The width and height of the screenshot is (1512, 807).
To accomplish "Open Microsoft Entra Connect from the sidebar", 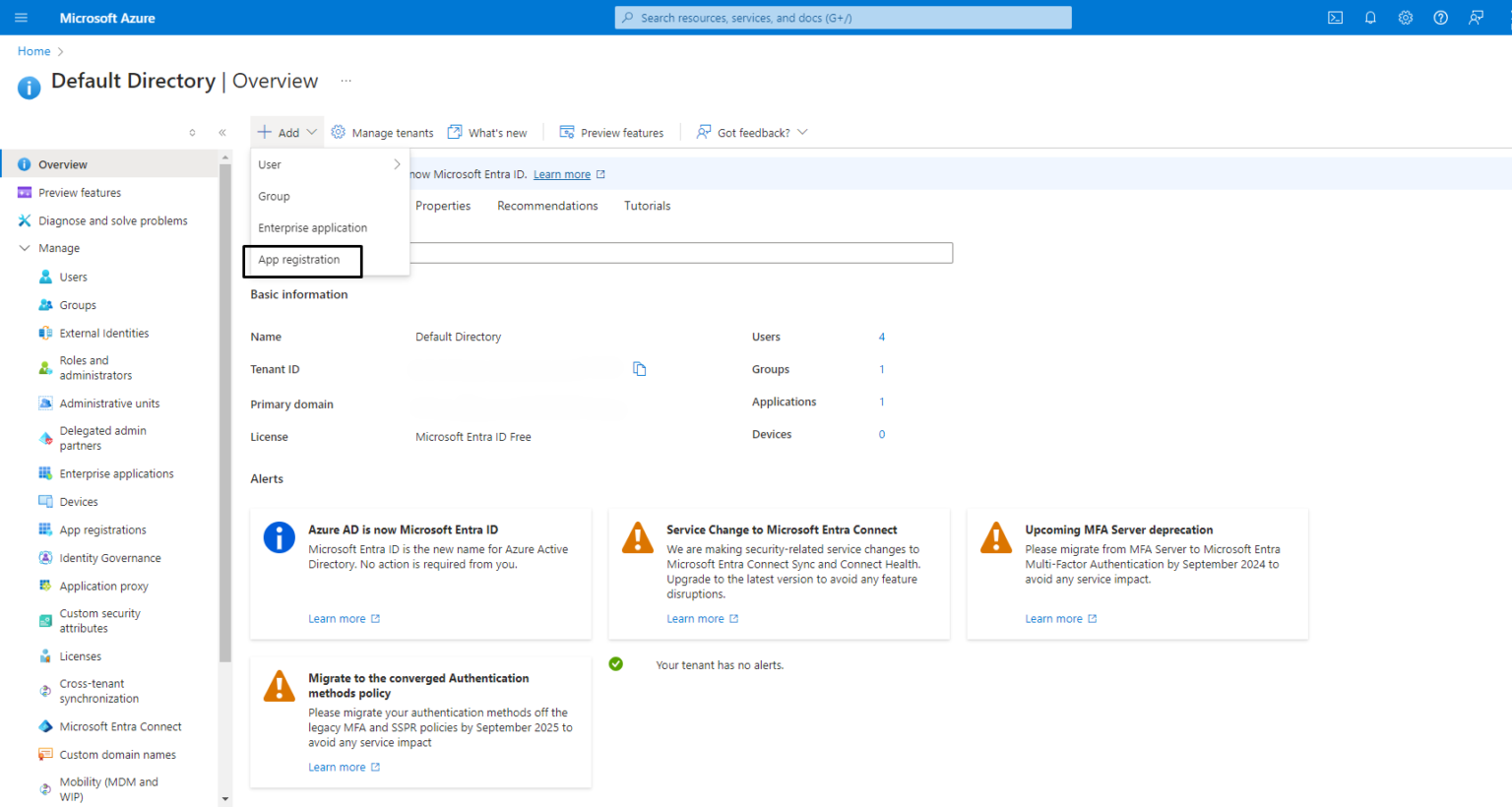I will pos(119,725).
